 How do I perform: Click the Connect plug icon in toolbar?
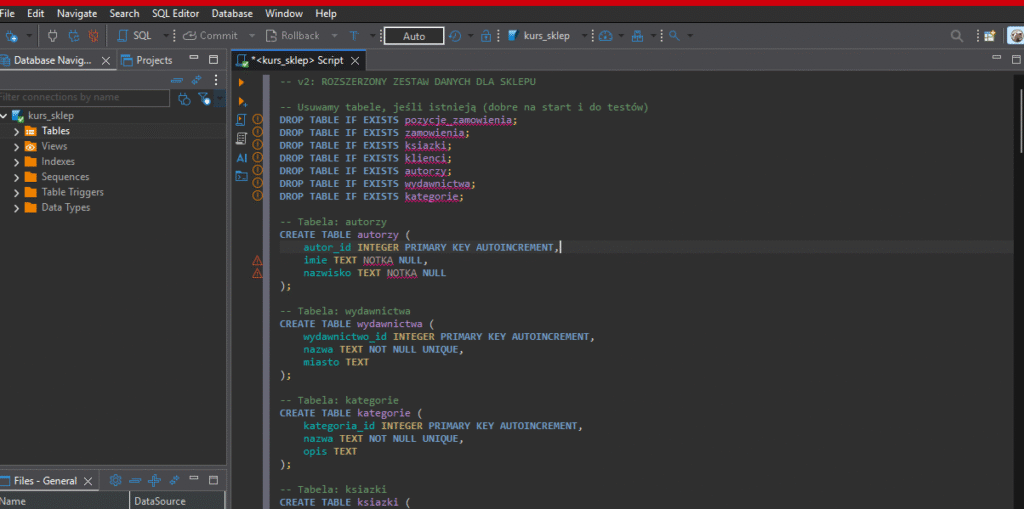click(x=54, y=36)
